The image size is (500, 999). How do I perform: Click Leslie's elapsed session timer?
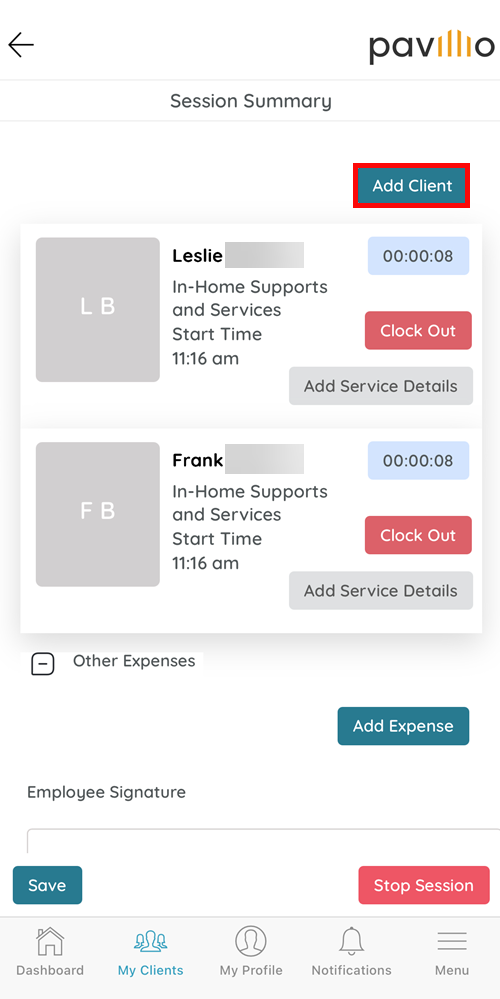point(418,256)
